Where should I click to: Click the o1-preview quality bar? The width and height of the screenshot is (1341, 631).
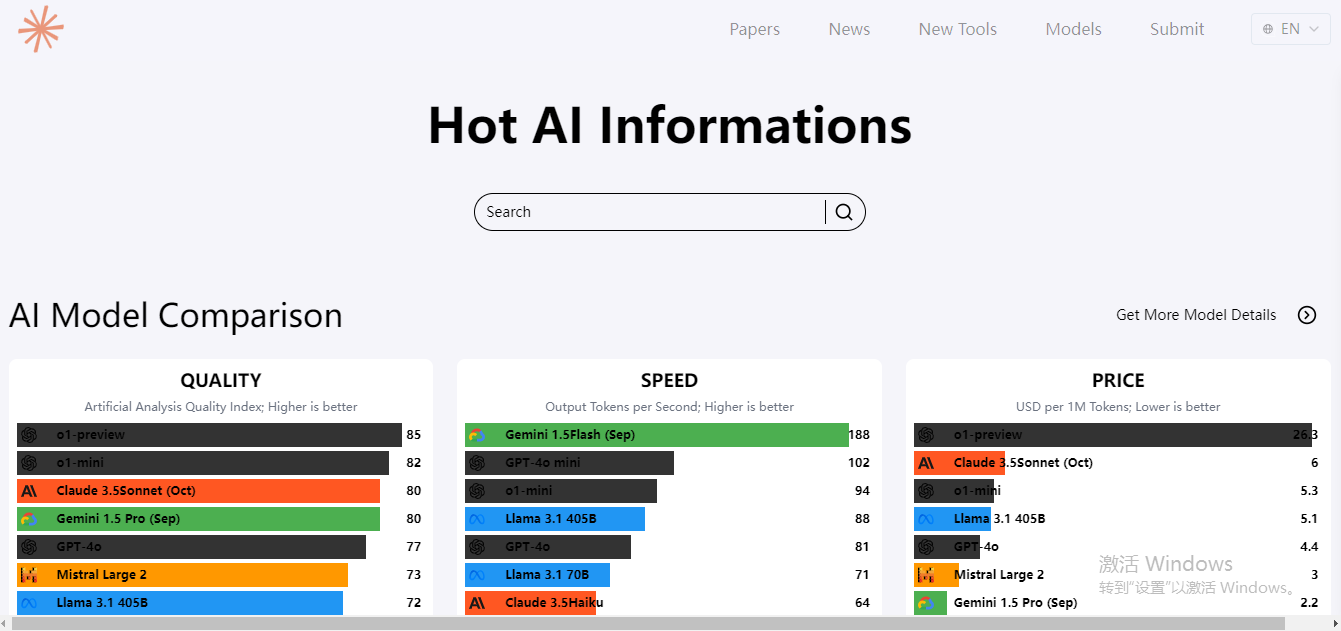click(x=209, y=435)
